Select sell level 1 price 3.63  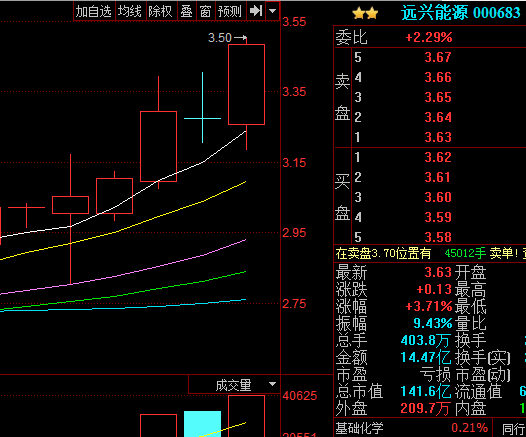click(438, 137)
